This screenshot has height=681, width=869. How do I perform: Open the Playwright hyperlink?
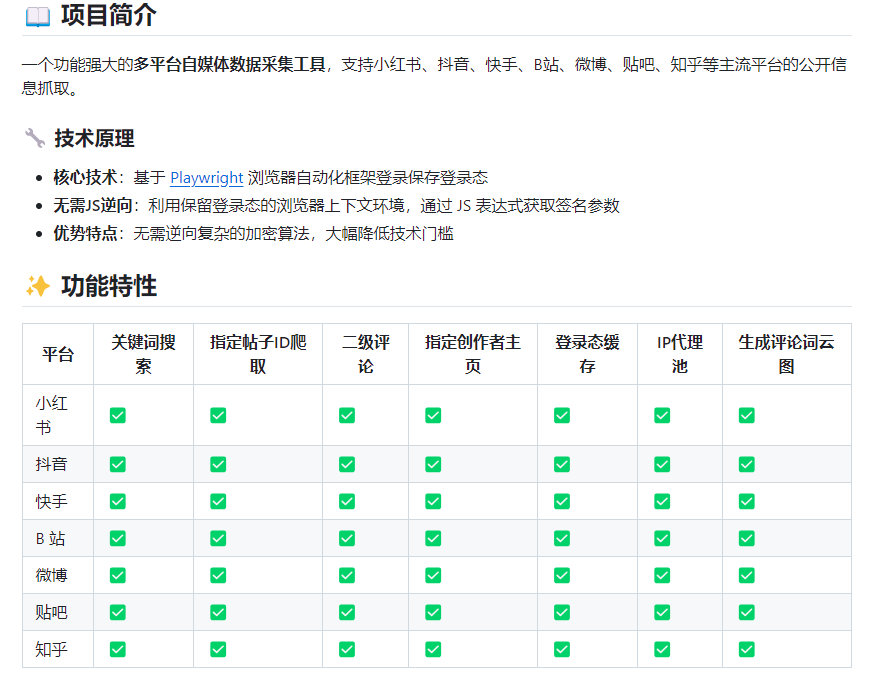pyautogui.click(x=206, y=177)
